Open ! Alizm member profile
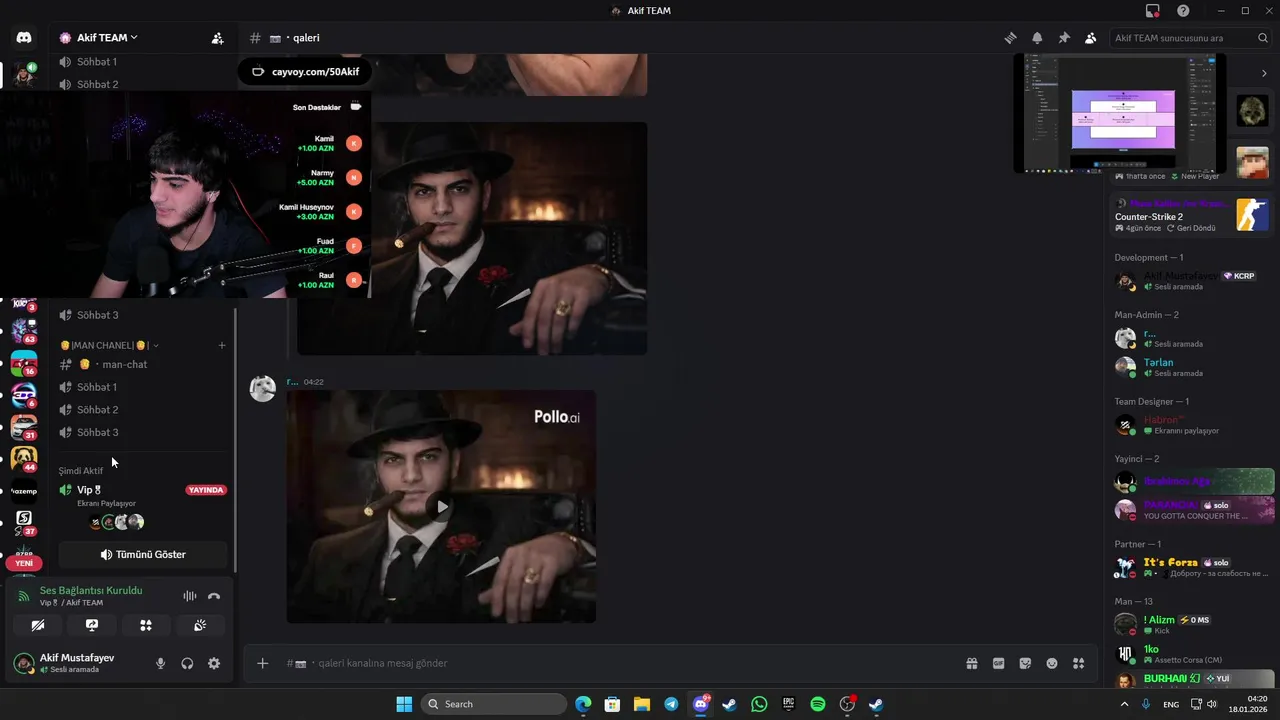1280x720 pixels. point(1193,625)
